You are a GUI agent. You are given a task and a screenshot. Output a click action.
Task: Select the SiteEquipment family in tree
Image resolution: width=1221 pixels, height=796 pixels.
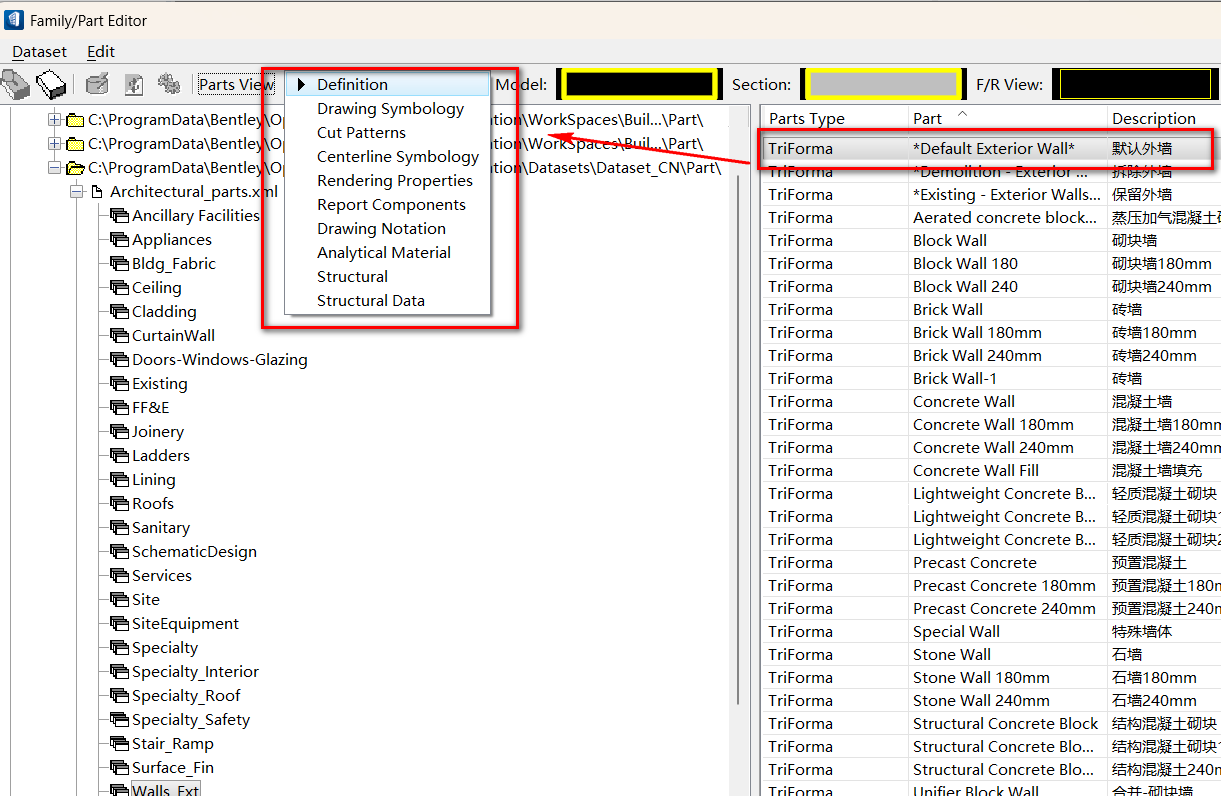[x=185, y=623]
